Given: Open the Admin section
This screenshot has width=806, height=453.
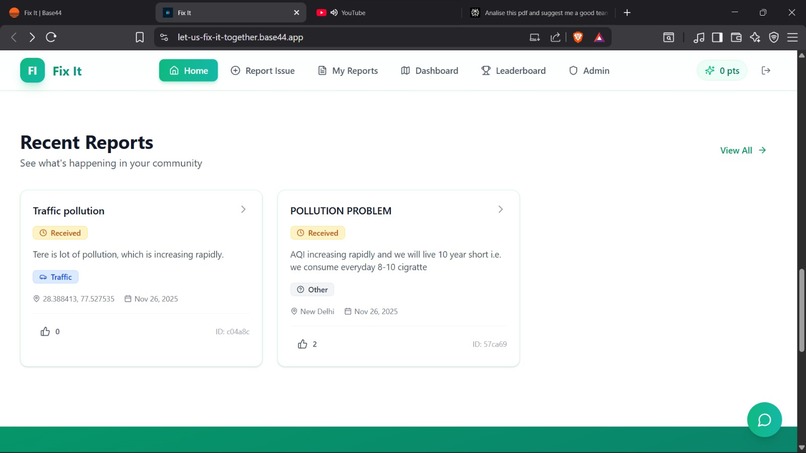Looking at the screenshot, I should point(589,70).
